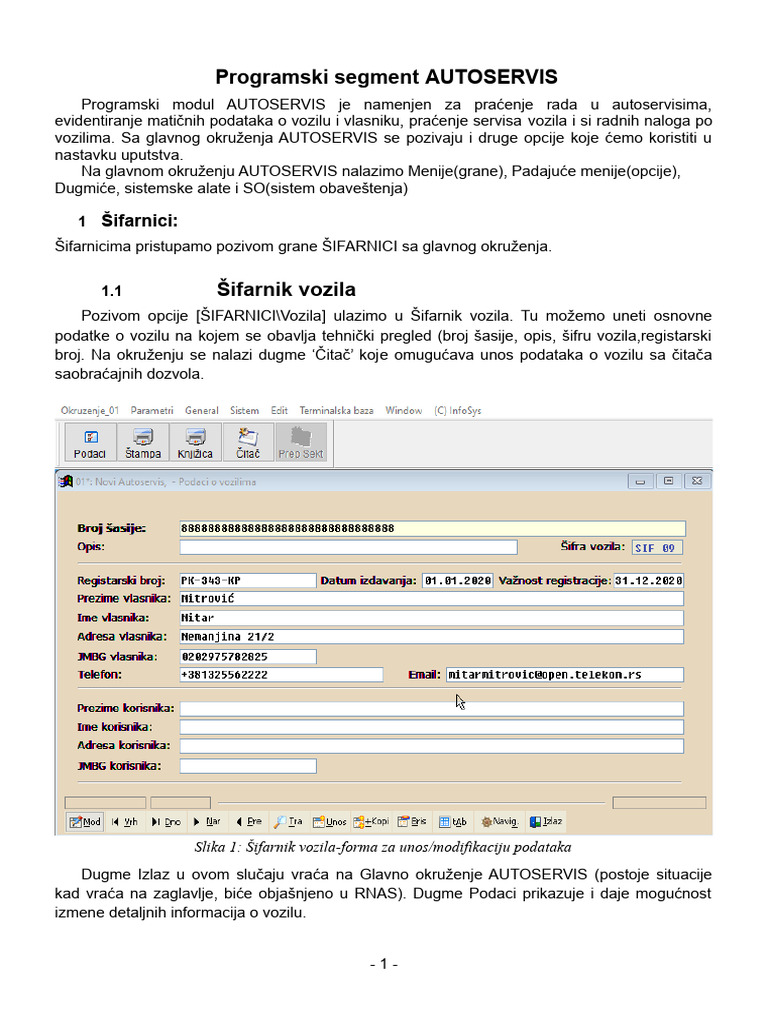Click the Pre previous-record button
This screenshot has width=768, height=1024.
click(x=249, y=822)
